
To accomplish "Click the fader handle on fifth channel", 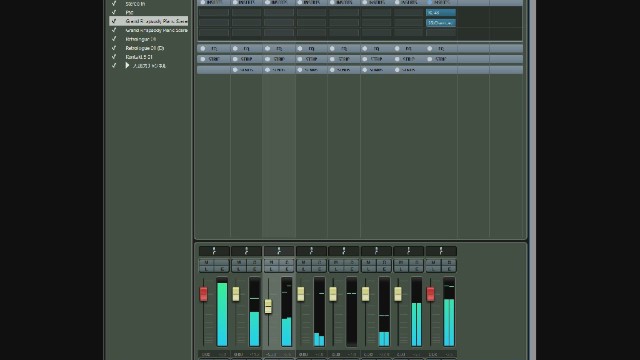I will coord(333,294).
